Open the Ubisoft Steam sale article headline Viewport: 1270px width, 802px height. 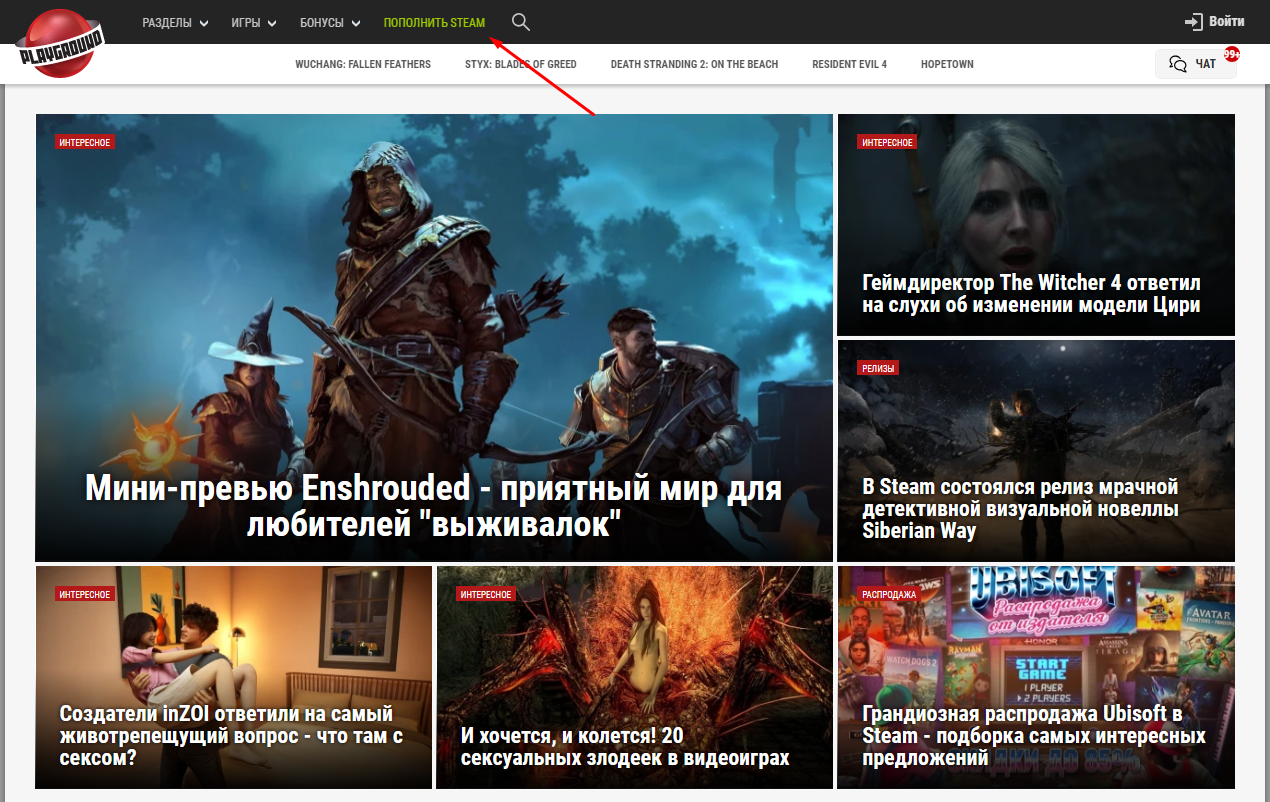tap(1033, 736)
